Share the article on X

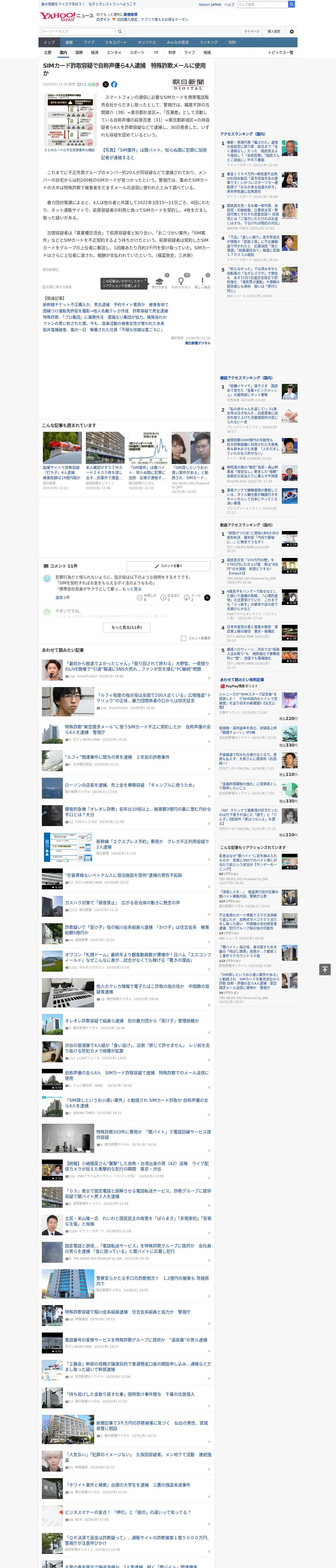tap(105, 85)
